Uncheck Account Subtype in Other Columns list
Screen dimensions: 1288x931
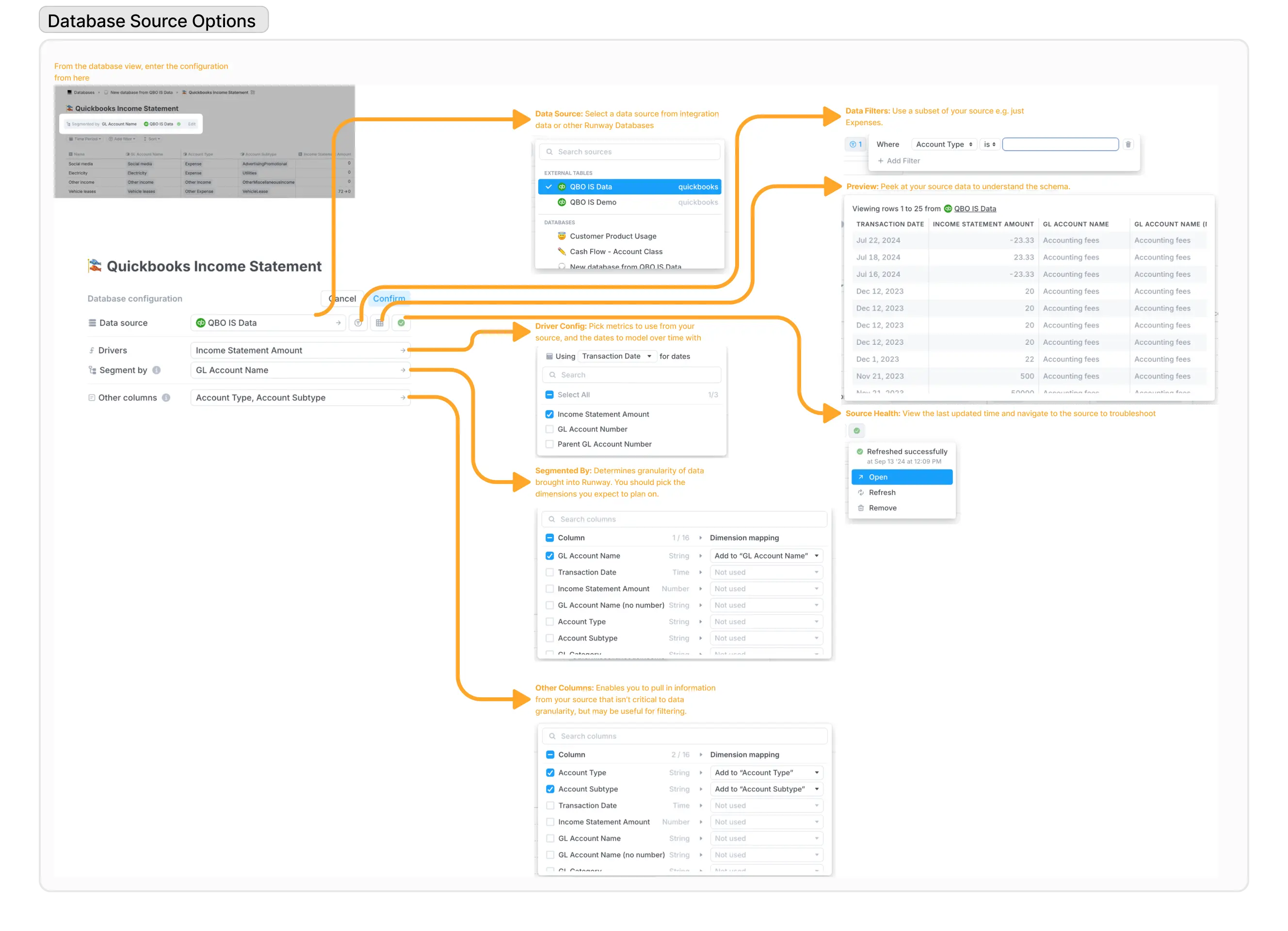tap(550, 789)
